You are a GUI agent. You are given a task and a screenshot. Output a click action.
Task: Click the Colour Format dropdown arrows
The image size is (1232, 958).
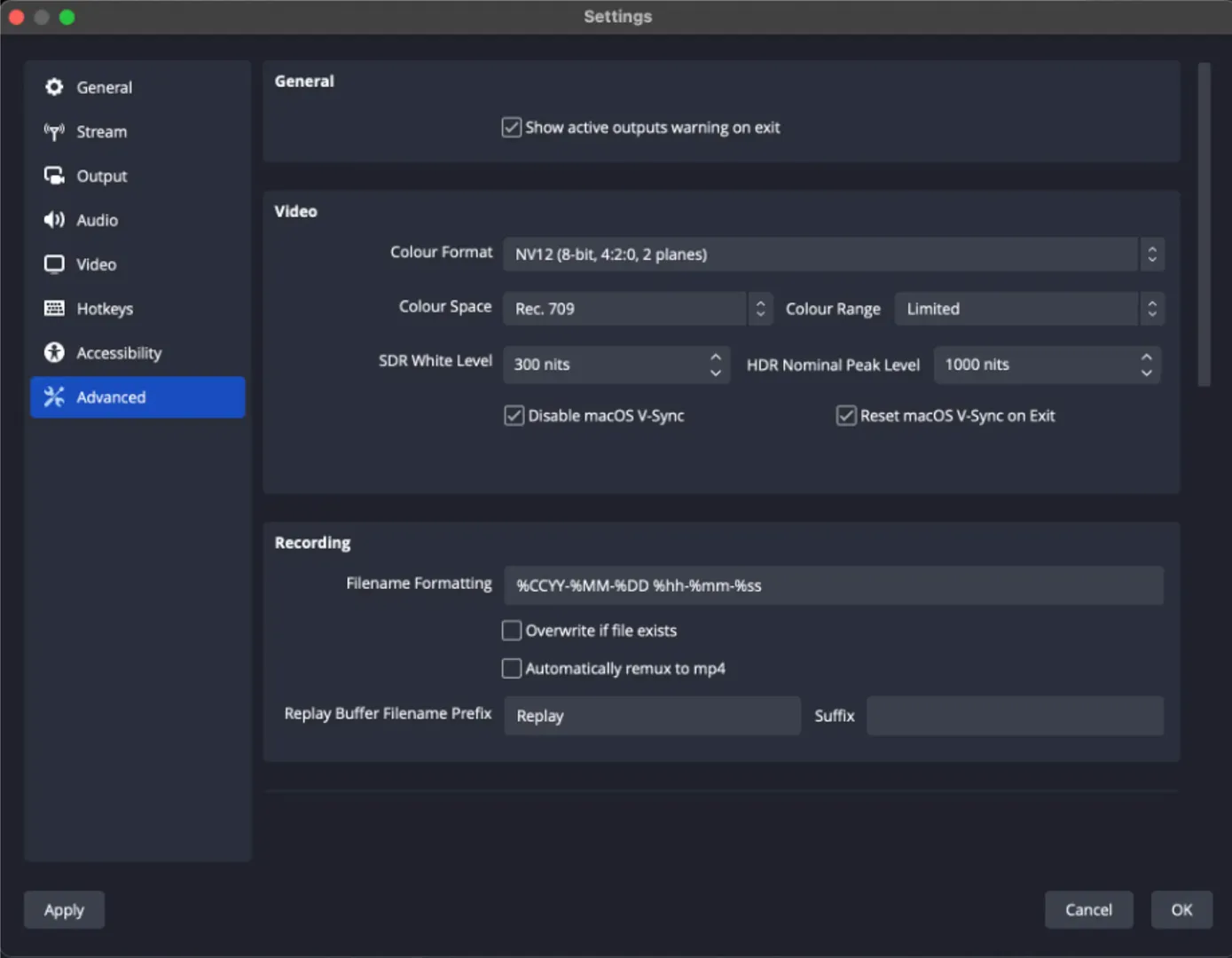coord(1152,255)
